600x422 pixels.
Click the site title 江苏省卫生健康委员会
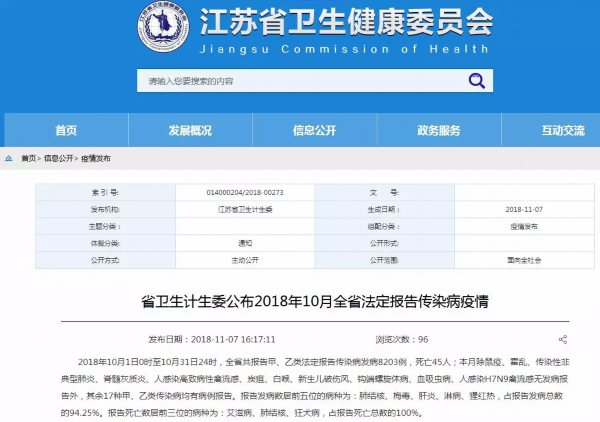click(x=346, y=22)
